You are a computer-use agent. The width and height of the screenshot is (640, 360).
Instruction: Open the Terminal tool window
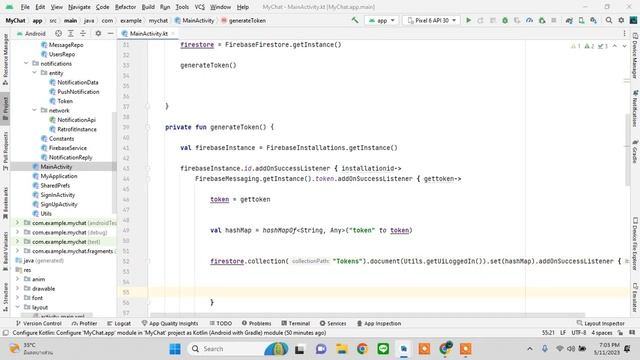[x=296, y=323]
